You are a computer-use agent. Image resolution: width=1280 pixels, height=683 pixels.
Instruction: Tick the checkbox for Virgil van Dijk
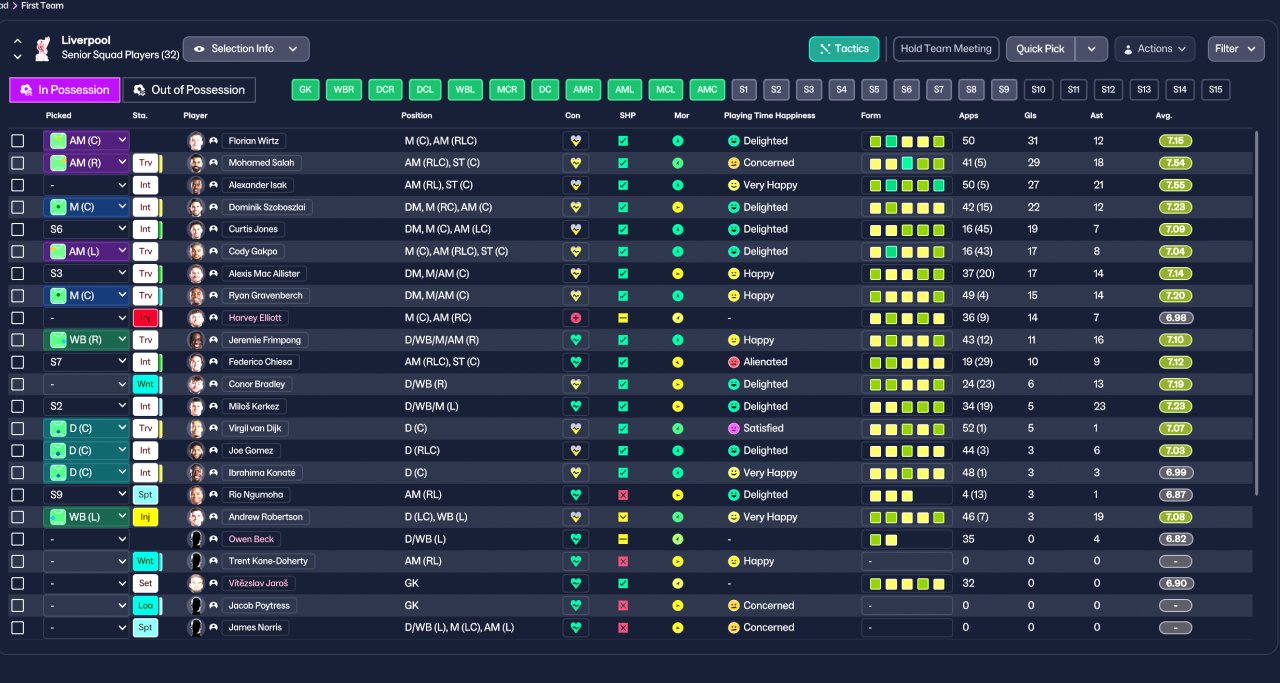17,428
